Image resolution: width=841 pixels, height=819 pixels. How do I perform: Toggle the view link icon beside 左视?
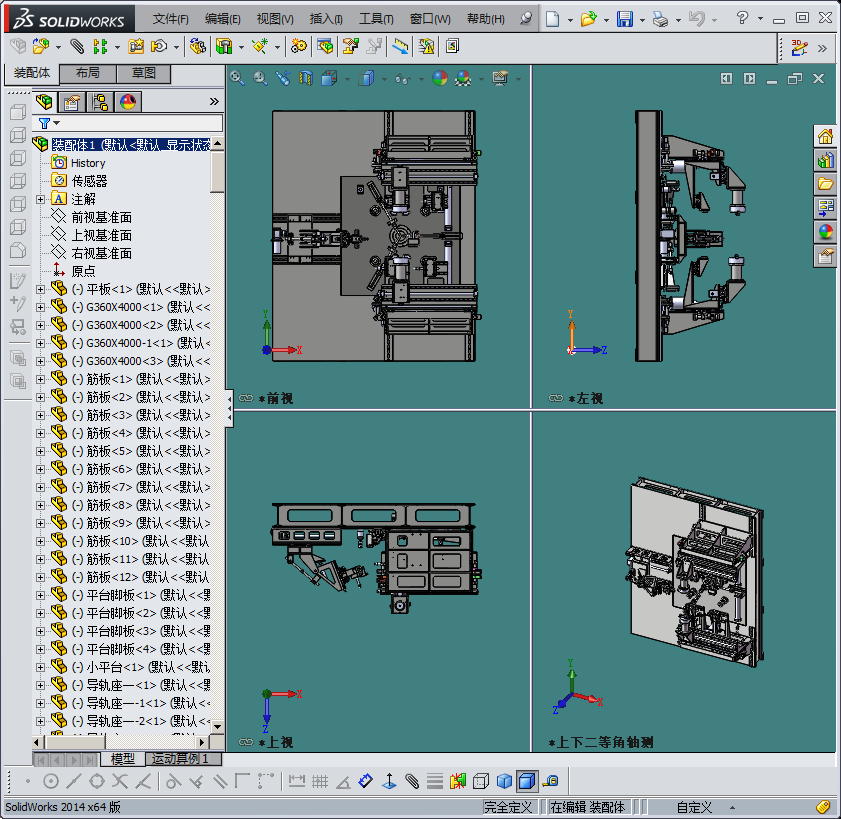tap(555, 398)
